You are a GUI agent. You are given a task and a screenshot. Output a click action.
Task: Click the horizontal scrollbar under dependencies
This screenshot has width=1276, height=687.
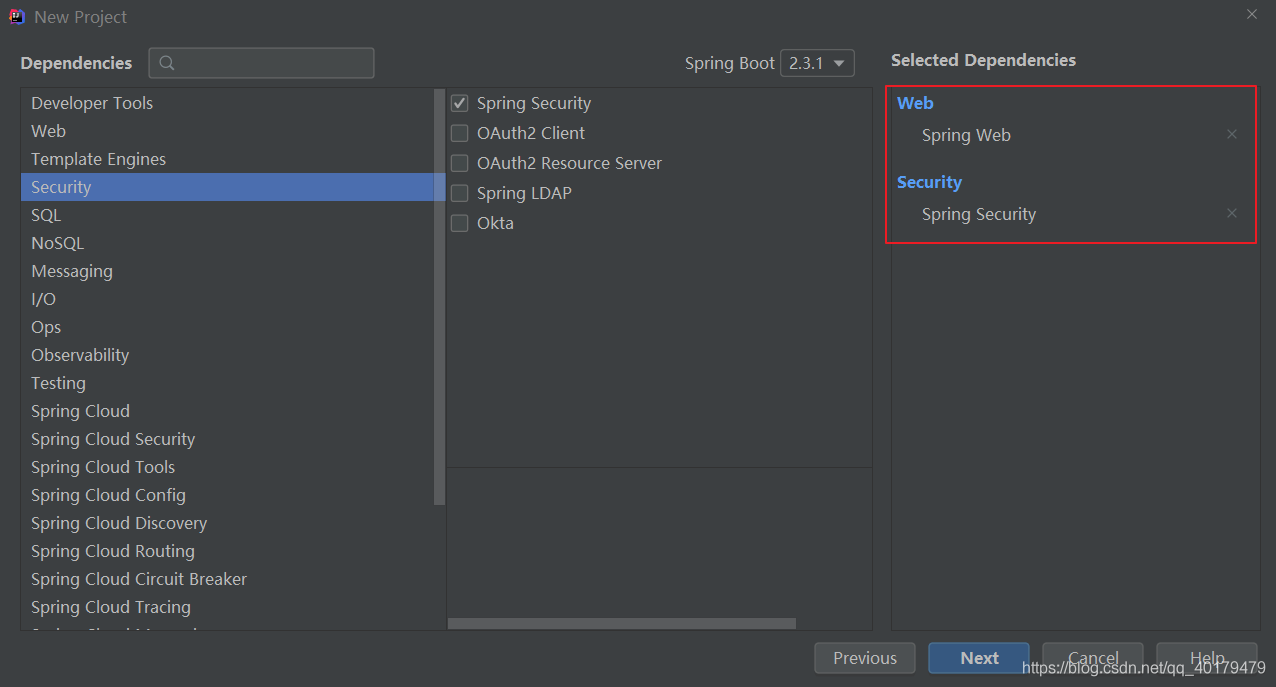(621, 623)
